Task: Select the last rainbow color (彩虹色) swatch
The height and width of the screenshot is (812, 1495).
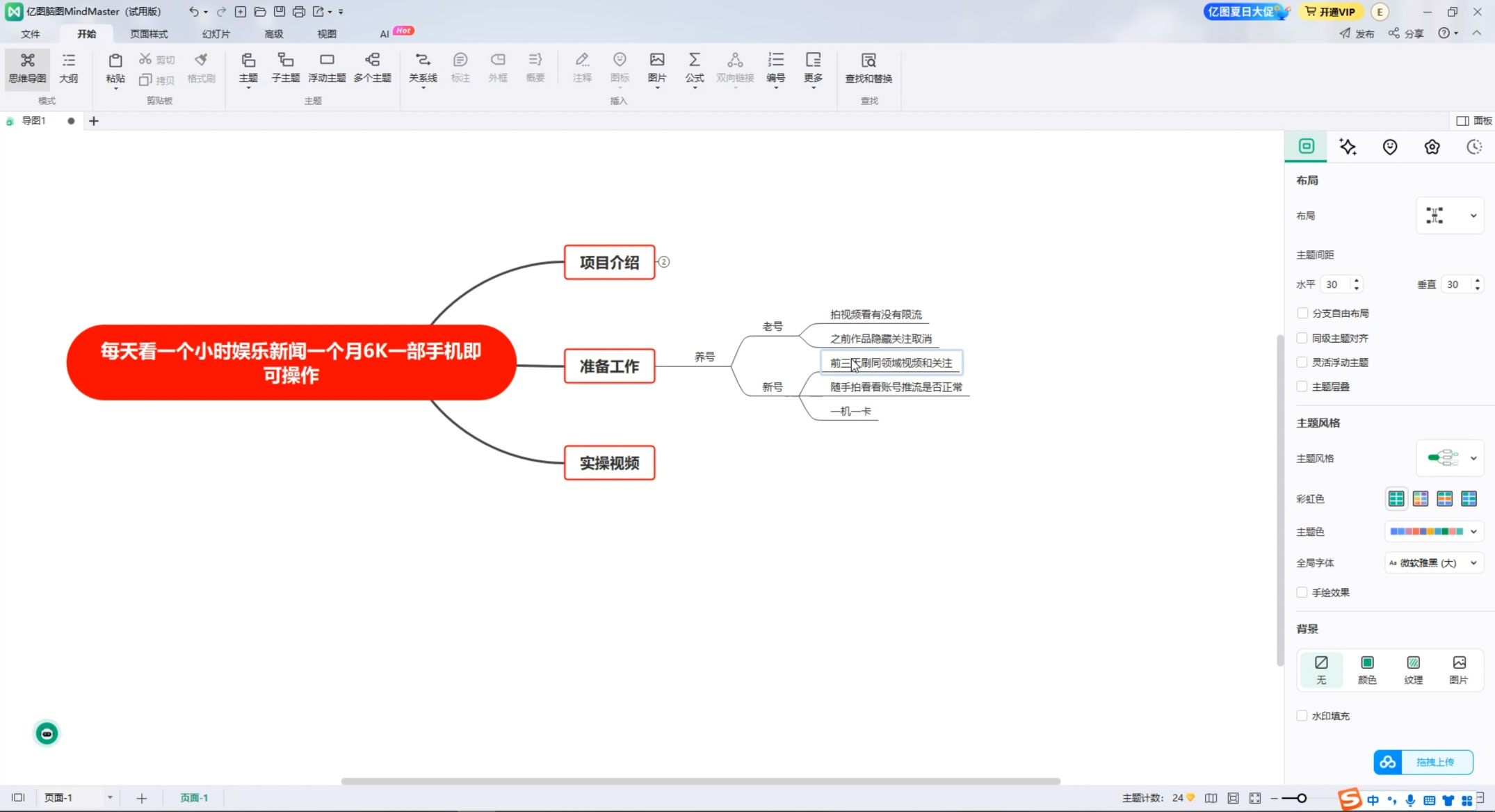Action: (x=1469, y=498)
